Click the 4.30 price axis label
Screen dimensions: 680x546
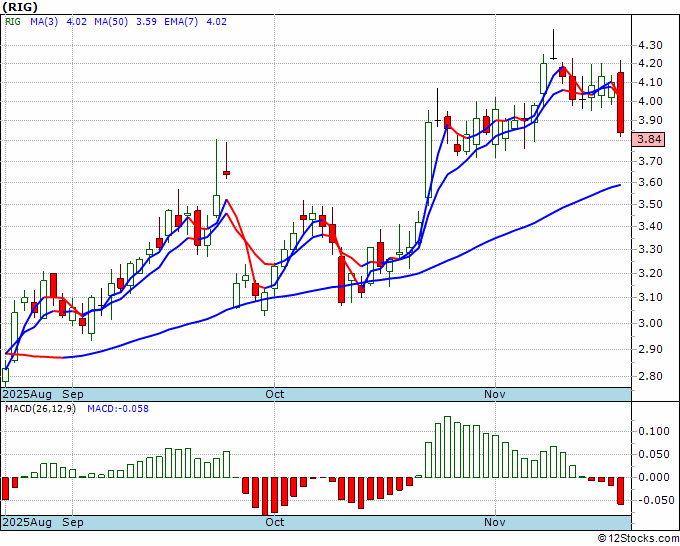(x=650, y=45)
